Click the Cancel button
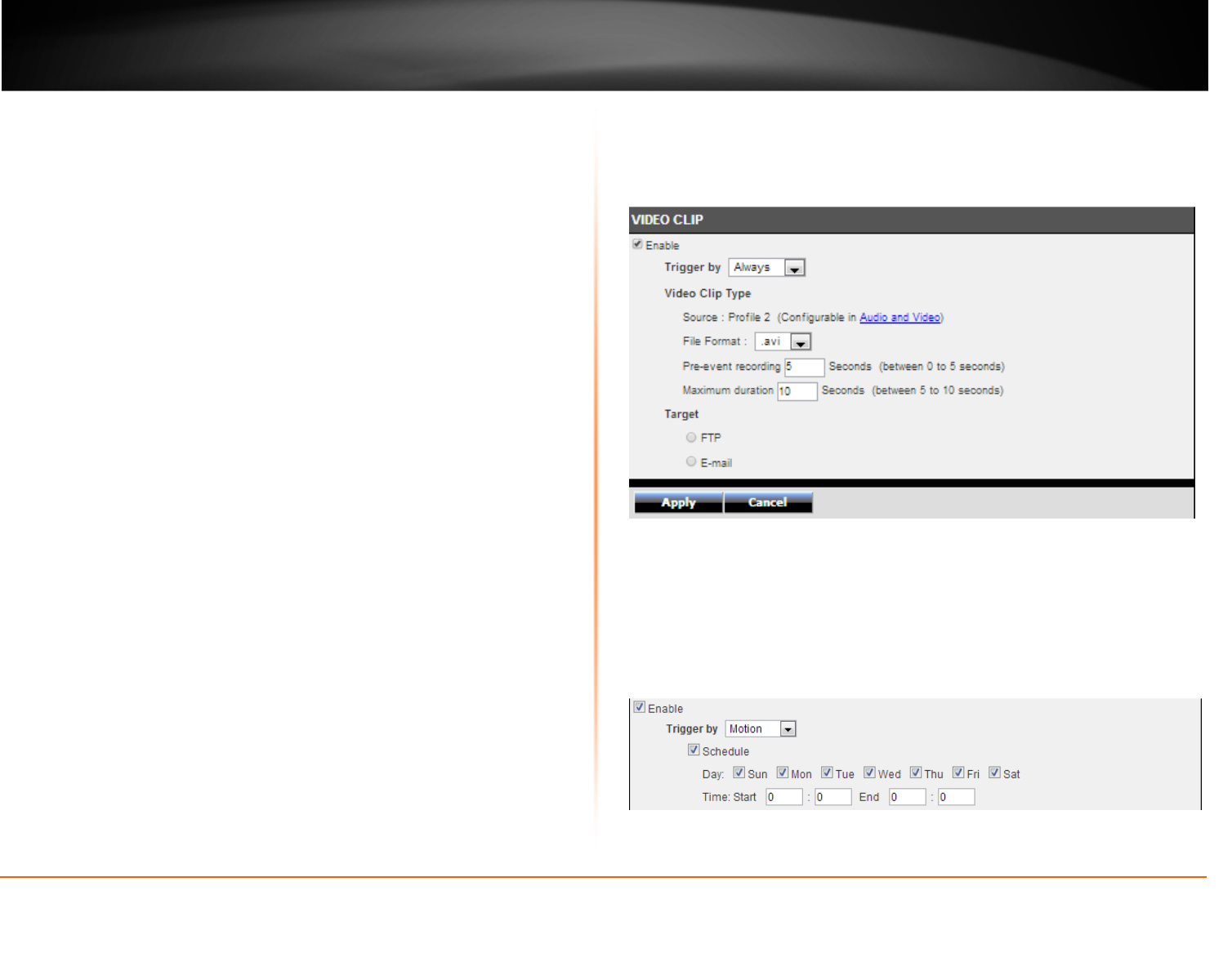The image size is (1232, 953). [768, 502]
